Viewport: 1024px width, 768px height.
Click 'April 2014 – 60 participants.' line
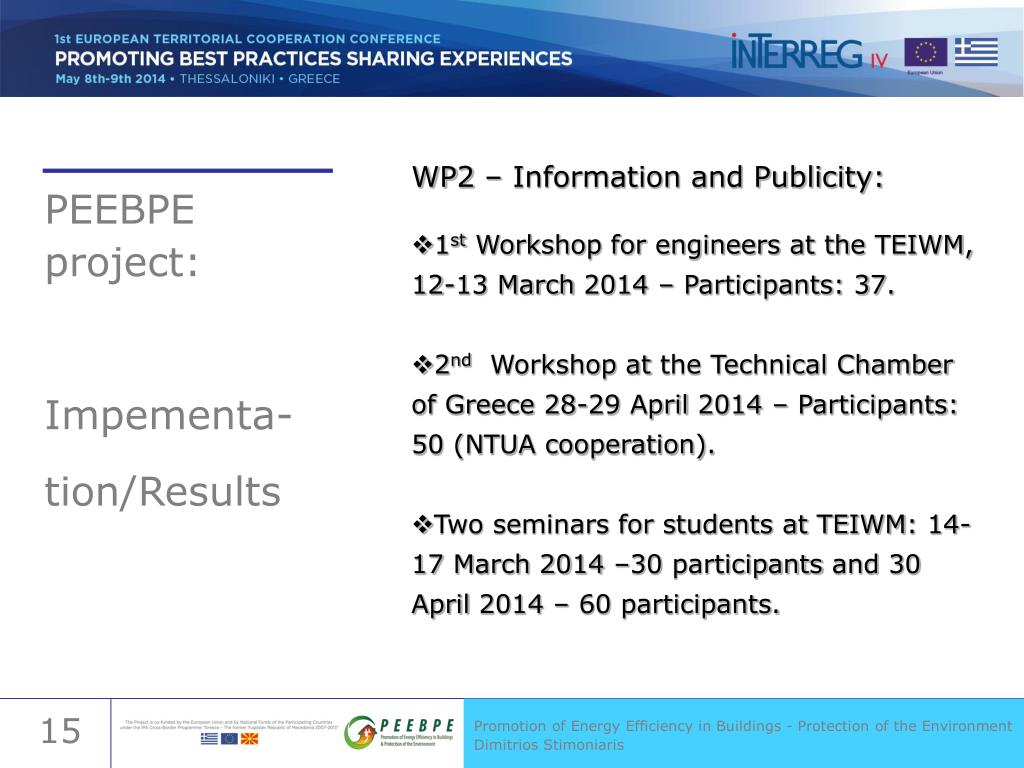[x=596, y=605]
